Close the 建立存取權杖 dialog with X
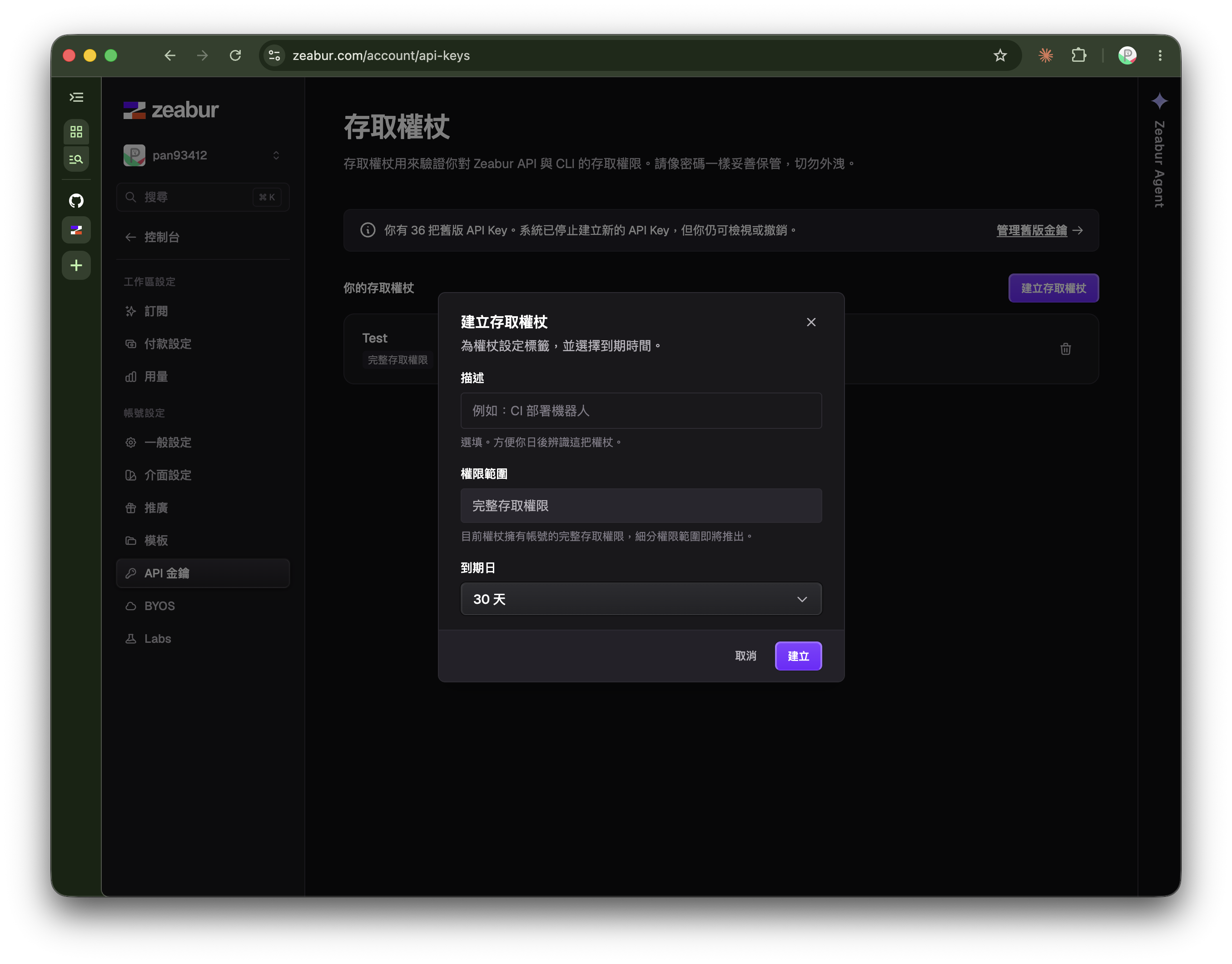The image size is (1232, 964). click(x=811, y=322)
